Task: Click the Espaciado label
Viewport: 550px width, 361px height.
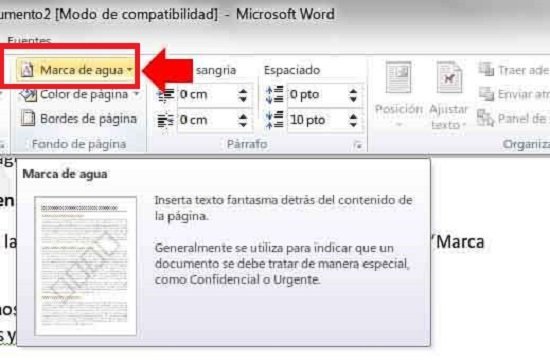Action: click(x=292, y=70)
